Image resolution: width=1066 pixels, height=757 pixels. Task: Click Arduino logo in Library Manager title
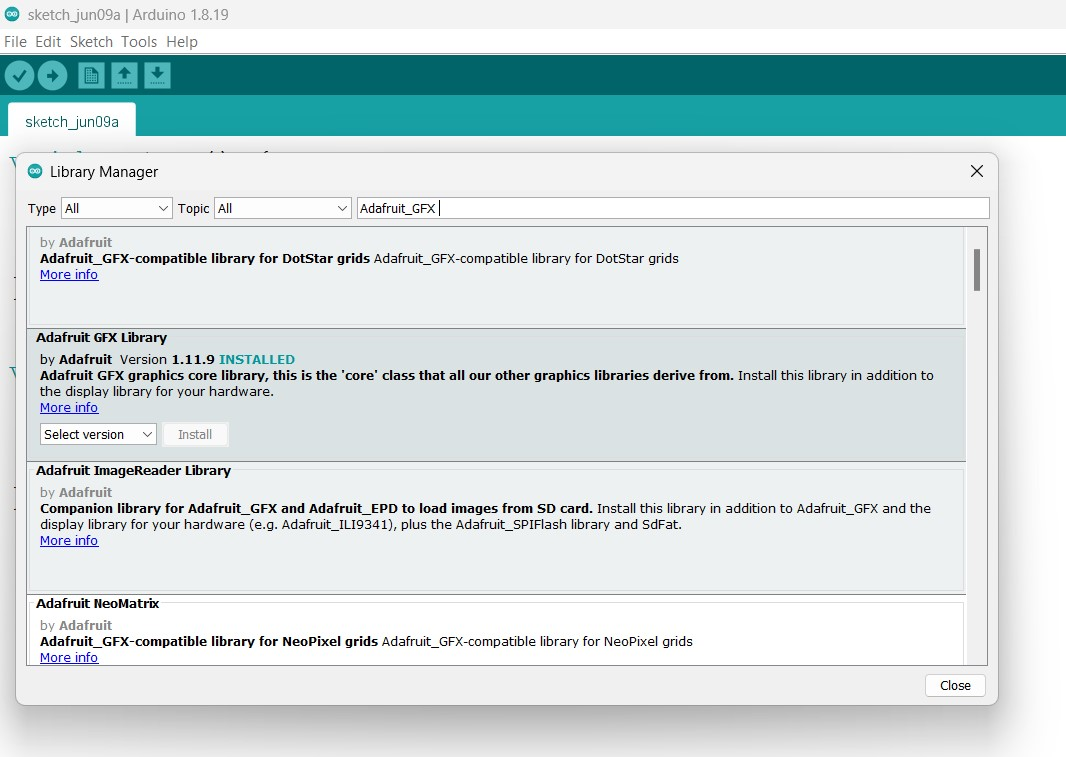[x=35, y=172]
